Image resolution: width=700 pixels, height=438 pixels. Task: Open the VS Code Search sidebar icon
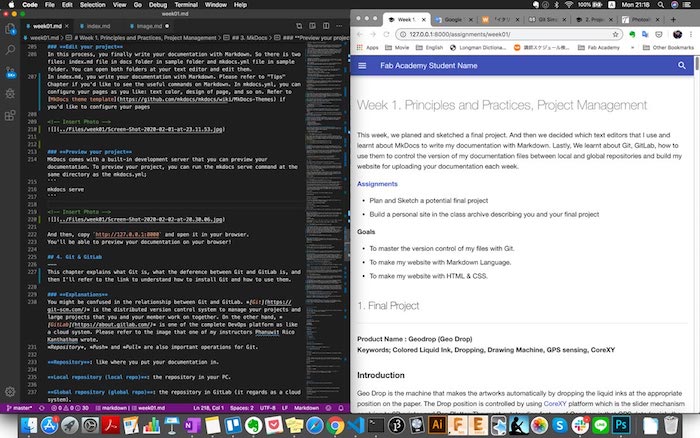pyautogui.click(x=10, y=50)
